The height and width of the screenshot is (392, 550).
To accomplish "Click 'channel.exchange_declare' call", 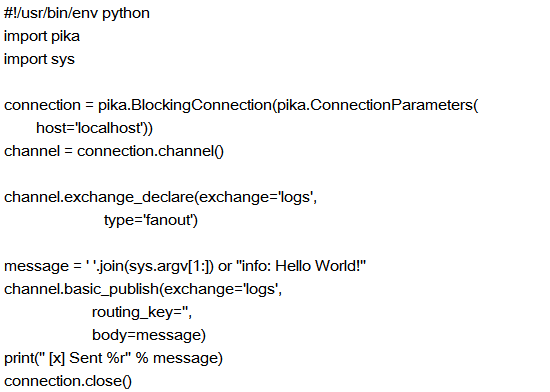I will (x=99, y=197).
